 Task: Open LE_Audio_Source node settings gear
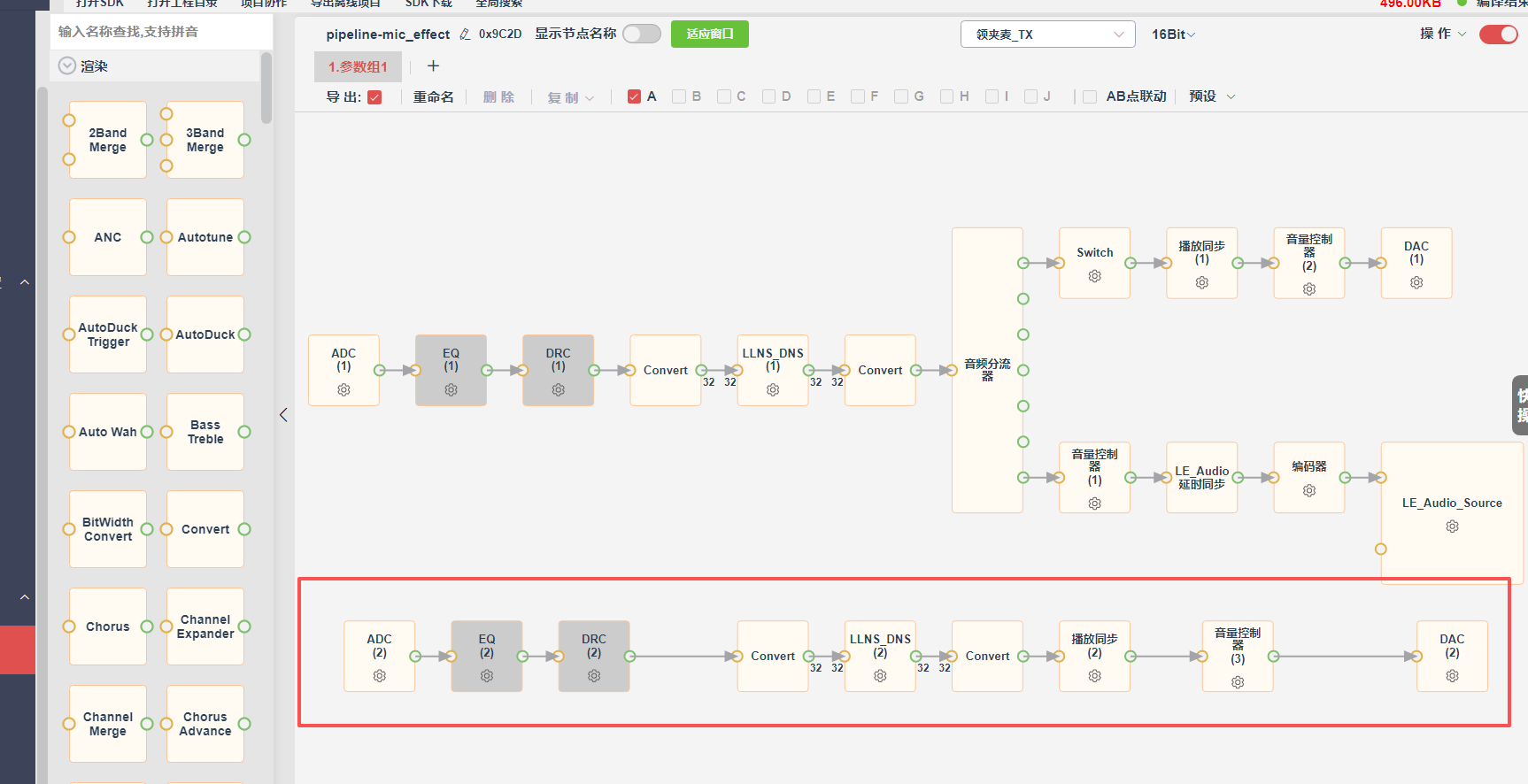pos(1452,527)
